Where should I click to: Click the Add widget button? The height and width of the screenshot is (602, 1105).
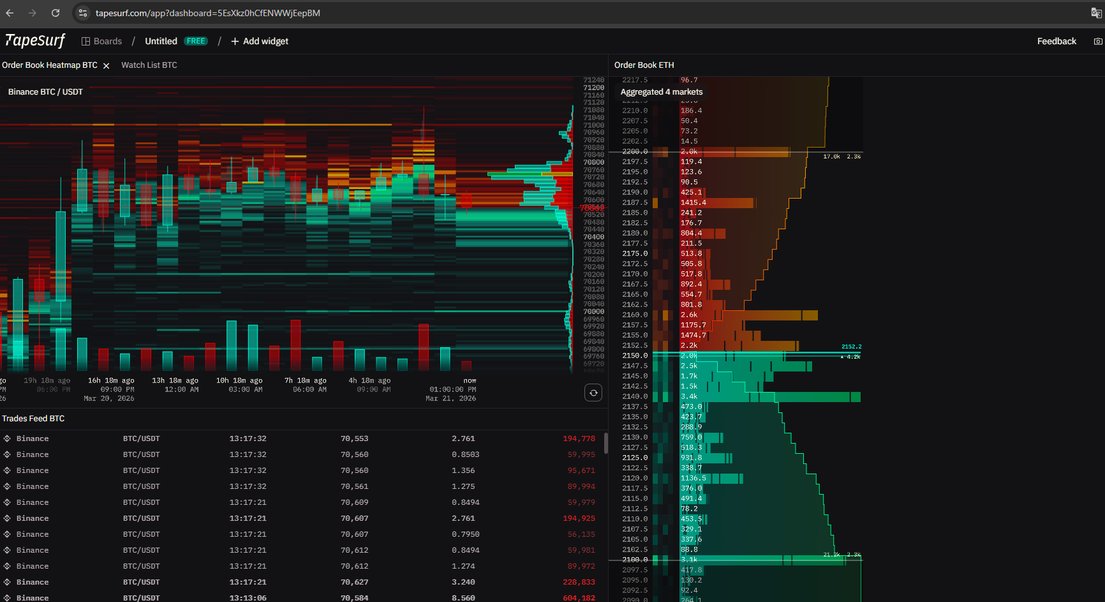tap(259, 41)
